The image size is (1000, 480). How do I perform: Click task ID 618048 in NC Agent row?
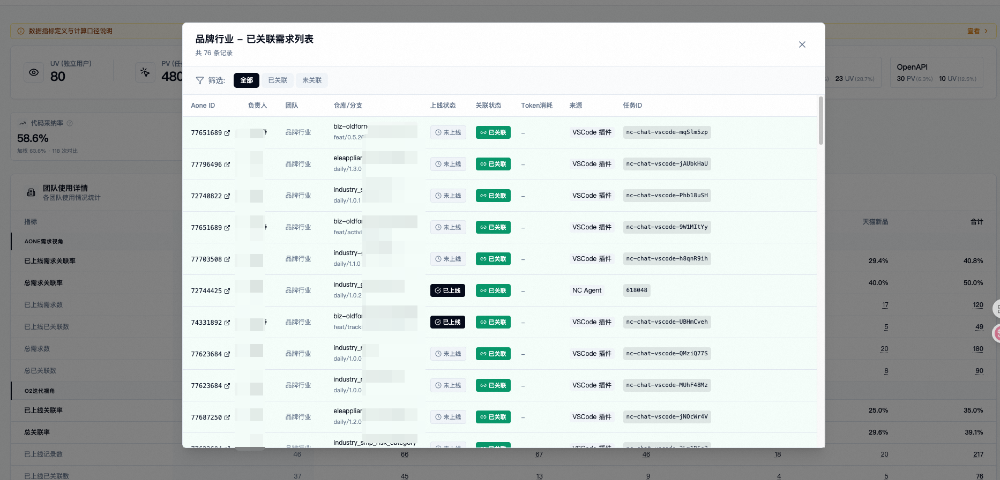tap(636, 291)
